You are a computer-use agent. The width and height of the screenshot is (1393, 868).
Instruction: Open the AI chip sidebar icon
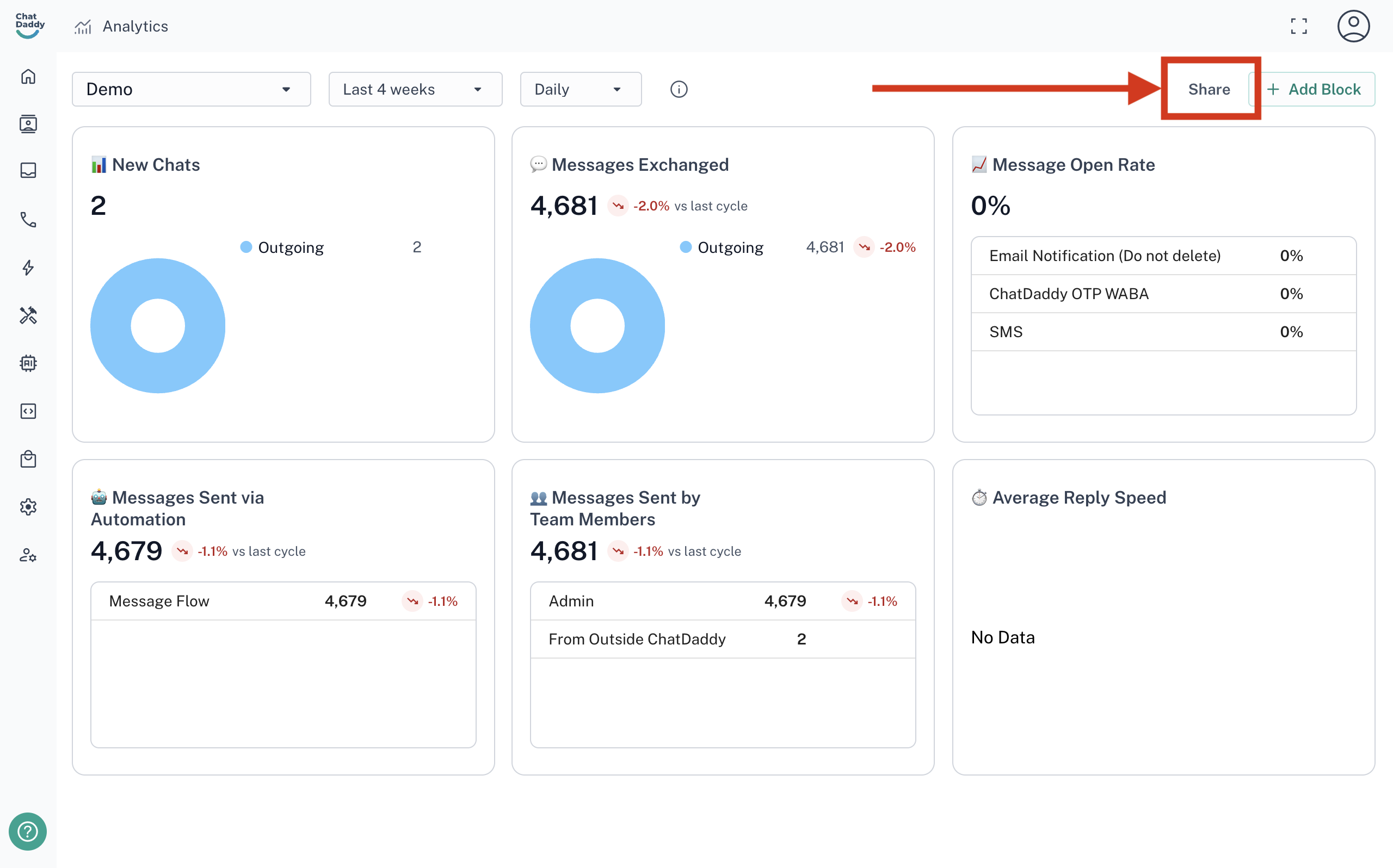[28, 363]
